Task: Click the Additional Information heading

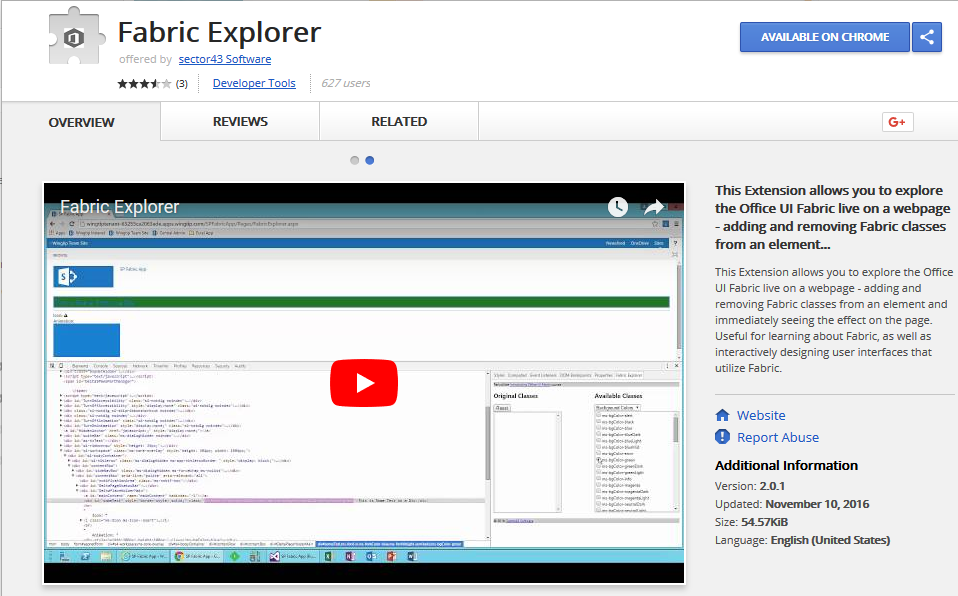Action: 786,465
